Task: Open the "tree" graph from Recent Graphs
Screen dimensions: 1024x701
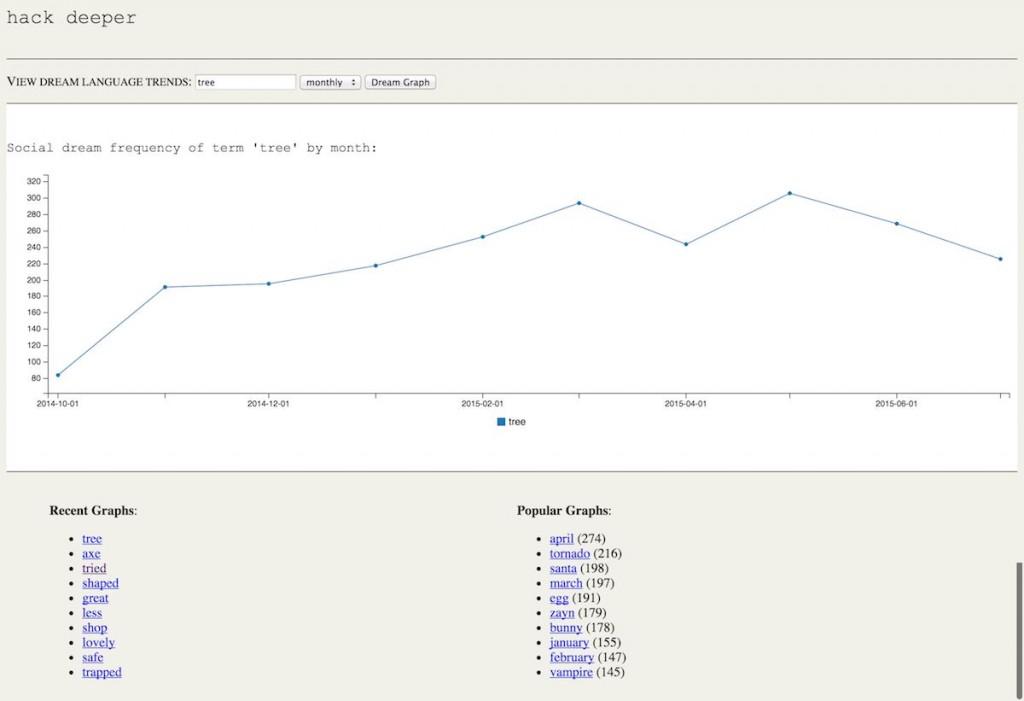Action: point(91,538)
